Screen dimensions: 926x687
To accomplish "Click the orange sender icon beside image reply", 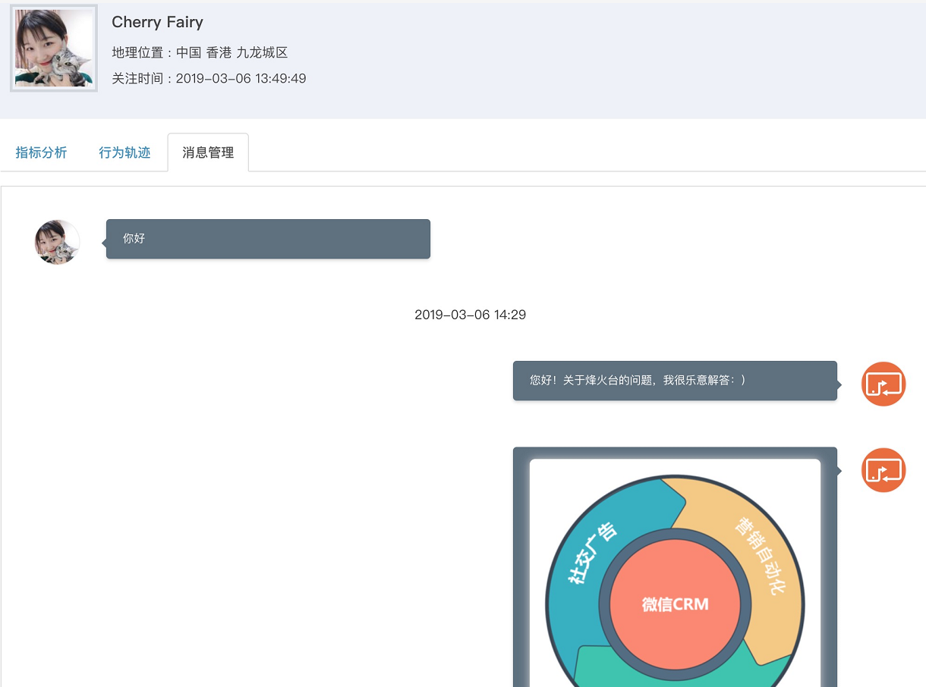I will point(883,470).
